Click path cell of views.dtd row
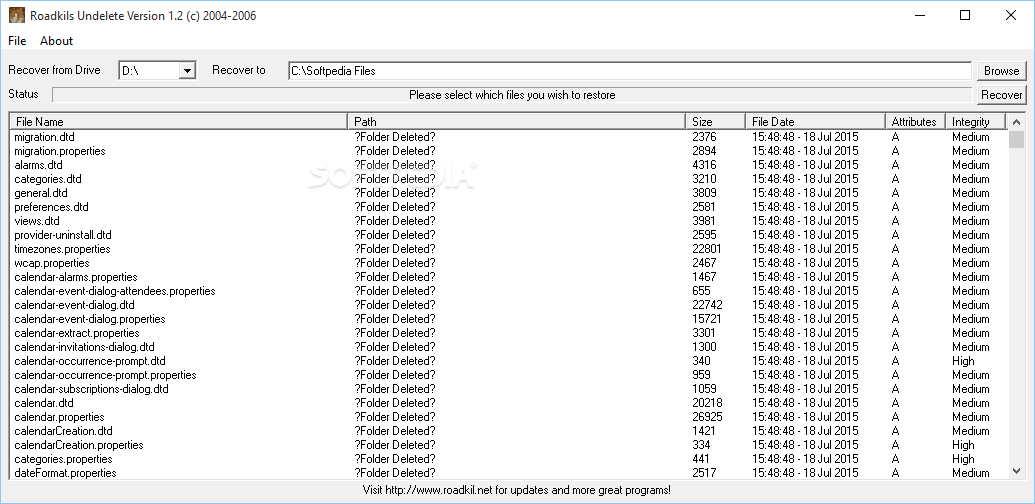This screenshot has height=504, width=1035. [x=395, y=221]
